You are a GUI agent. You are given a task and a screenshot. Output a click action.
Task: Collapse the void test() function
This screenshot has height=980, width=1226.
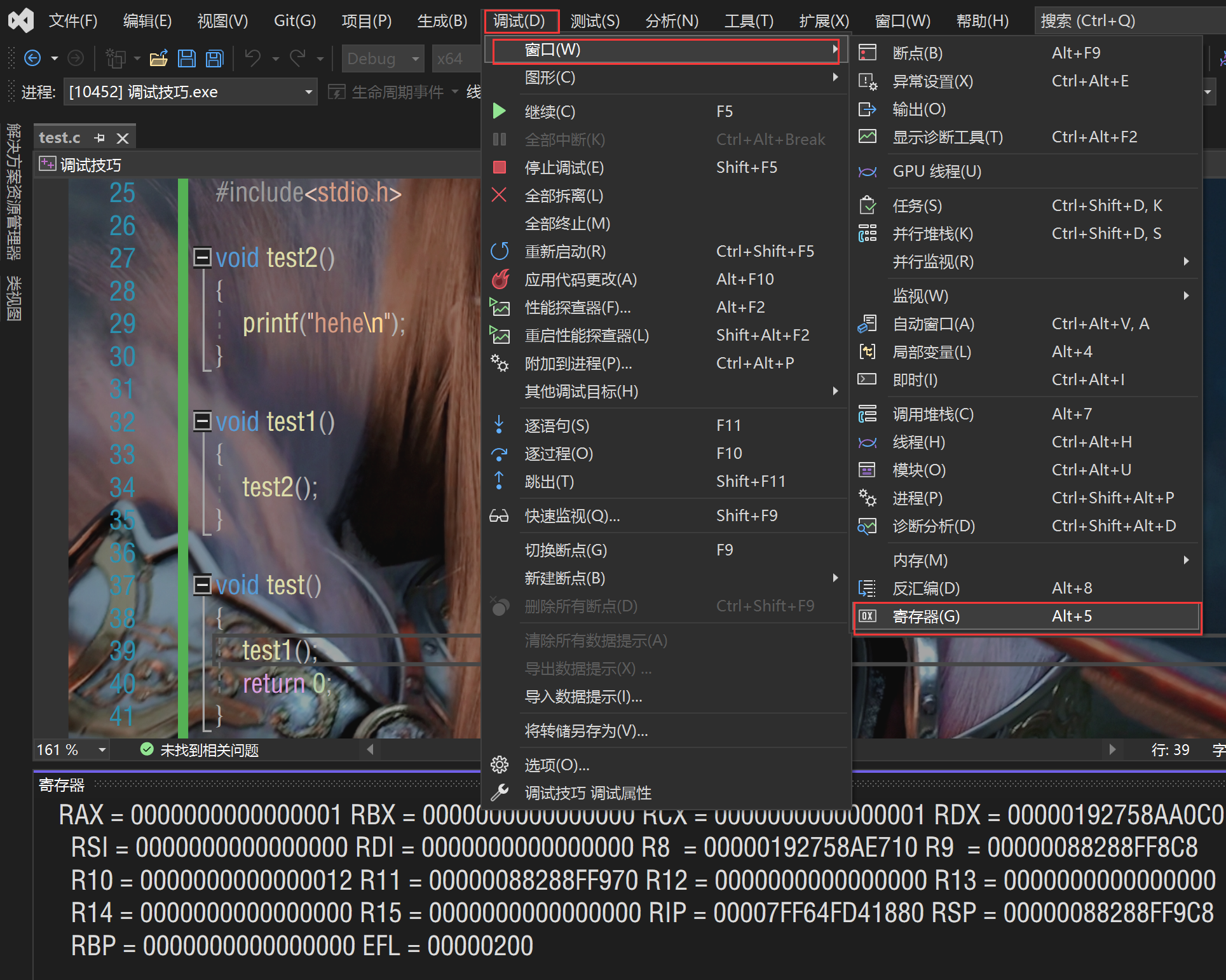[x=202, y=585]
